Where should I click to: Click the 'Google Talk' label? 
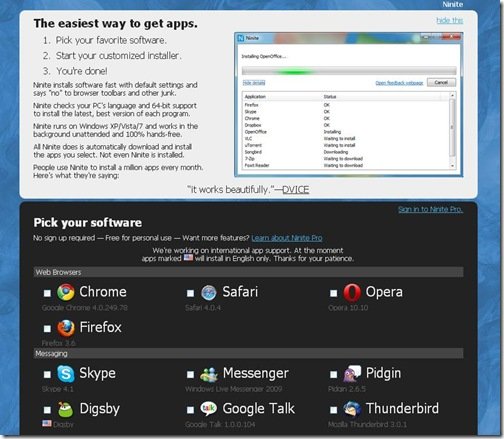click(259, 409)
